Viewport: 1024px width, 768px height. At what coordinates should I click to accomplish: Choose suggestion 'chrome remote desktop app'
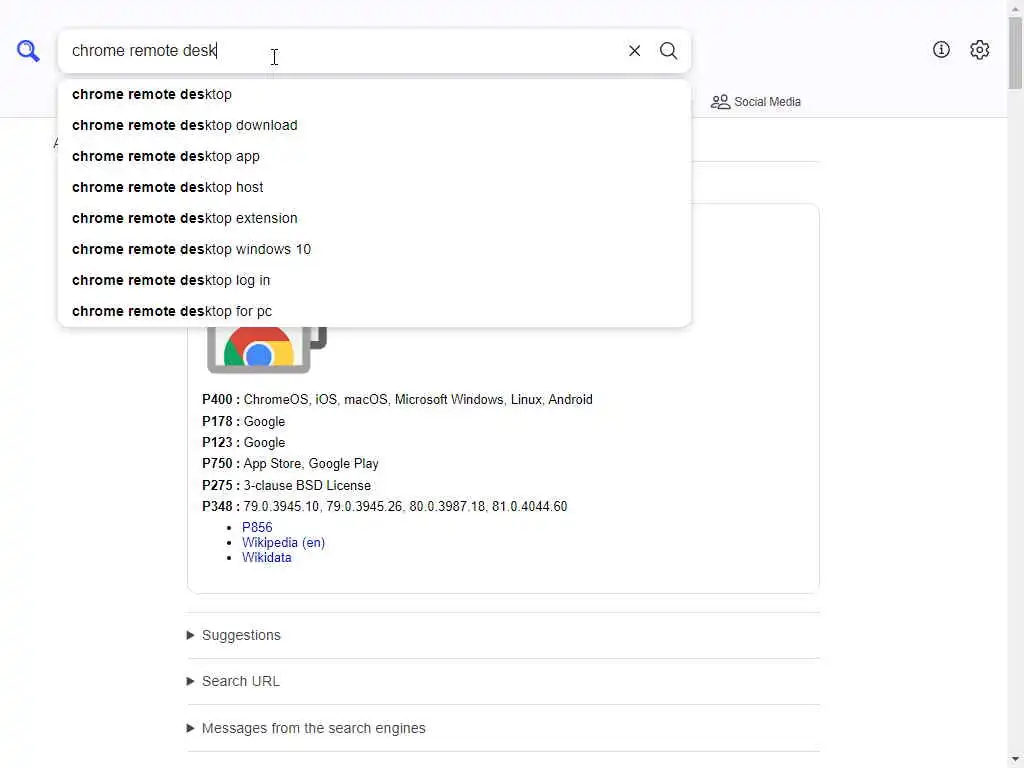tap(374, 156)
